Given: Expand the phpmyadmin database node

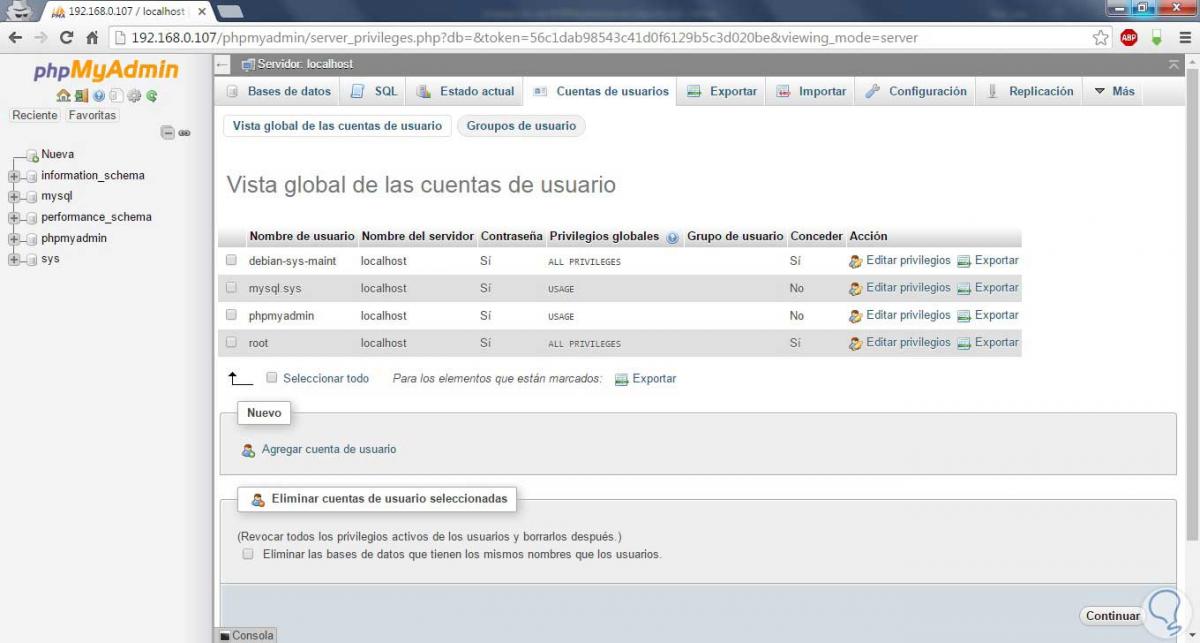Looking at the screenshot, I should click(14, 239).
